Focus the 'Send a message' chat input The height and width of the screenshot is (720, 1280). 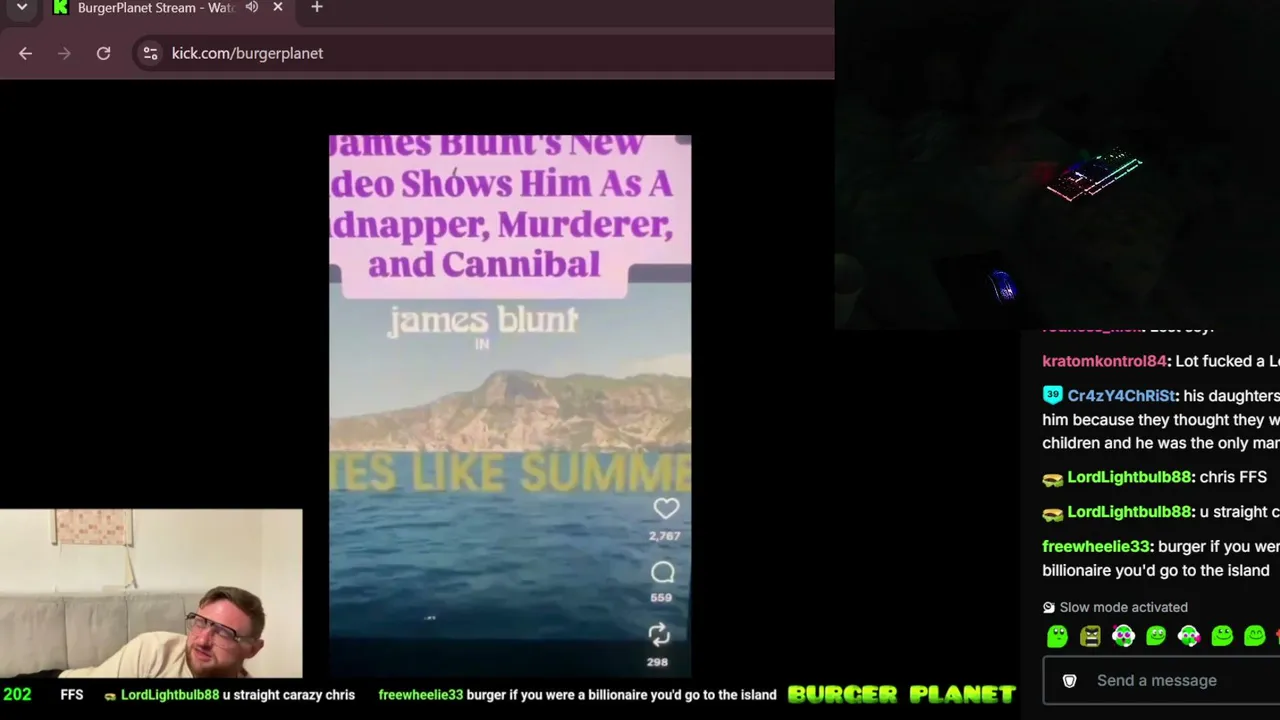click(x=1162, y=681)
